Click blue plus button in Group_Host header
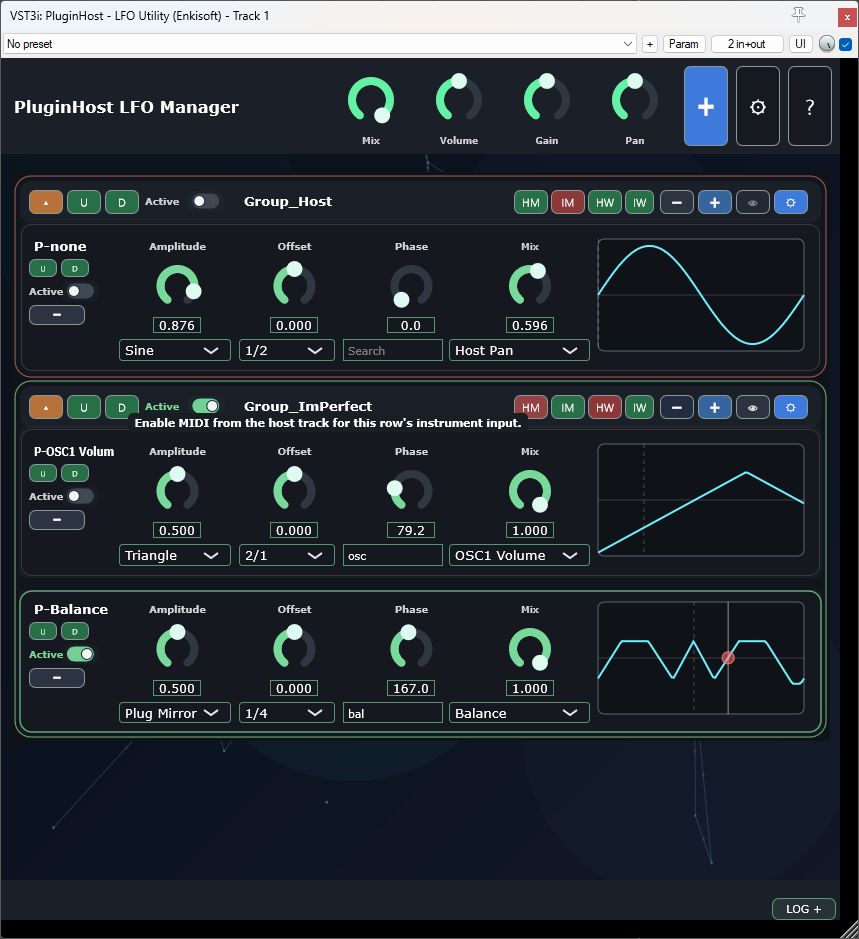 (715, 202)
